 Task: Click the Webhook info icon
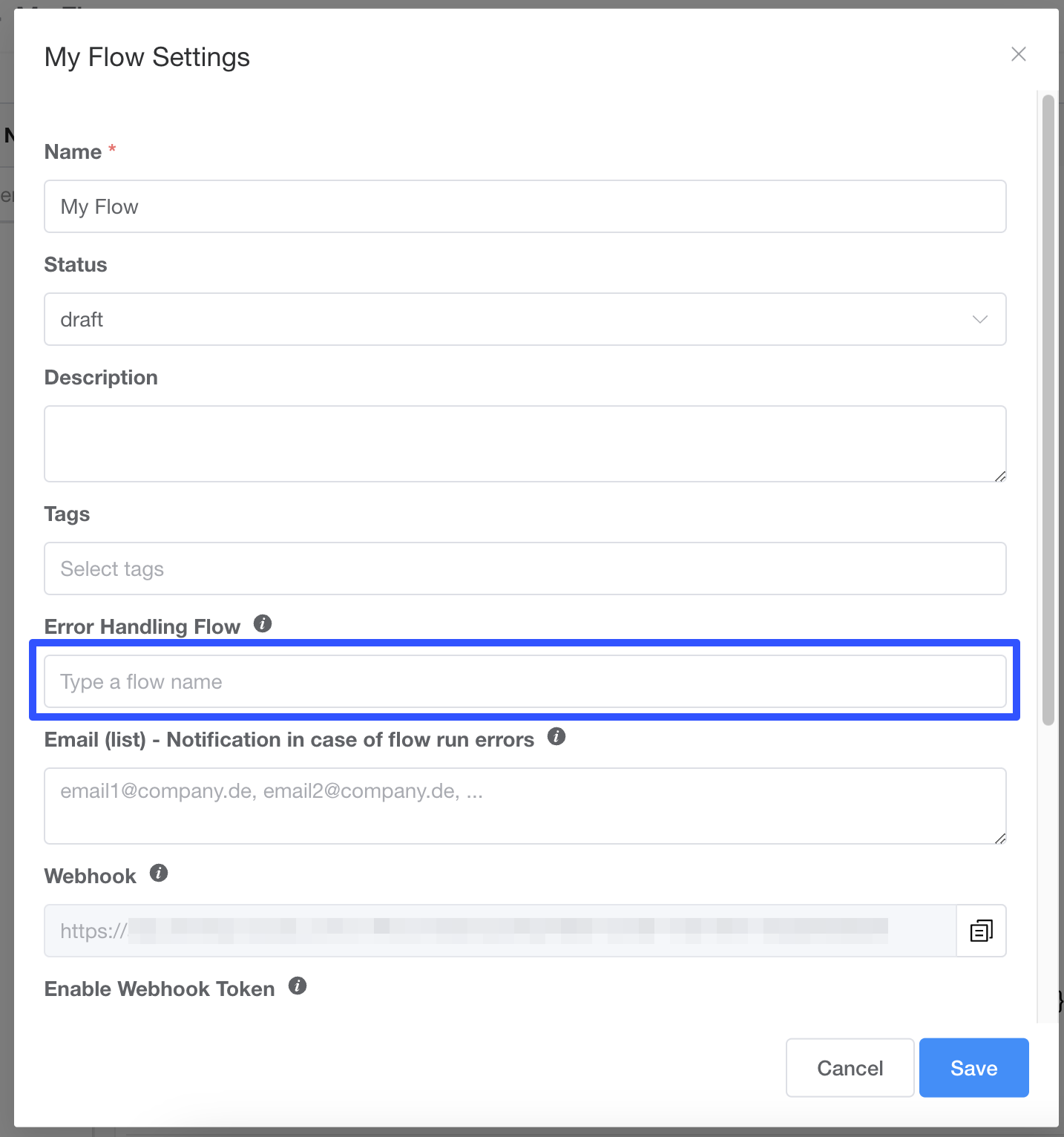click(x=159, y=873)
